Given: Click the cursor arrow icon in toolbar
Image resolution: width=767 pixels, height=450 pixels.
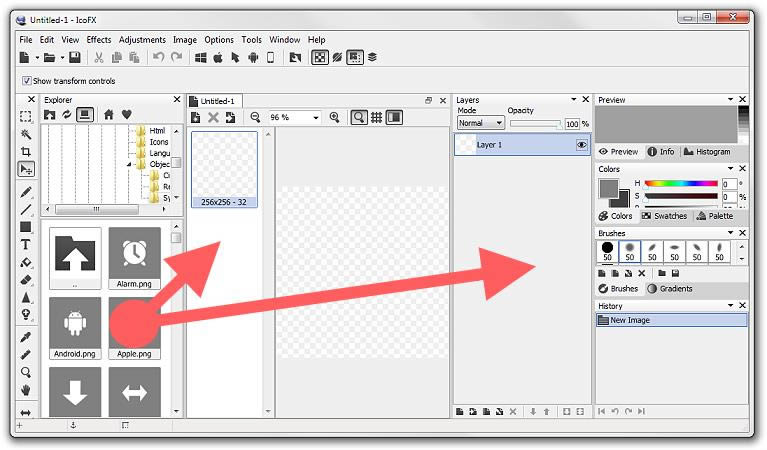Looking at the screenshot, I should click(235, 57).
